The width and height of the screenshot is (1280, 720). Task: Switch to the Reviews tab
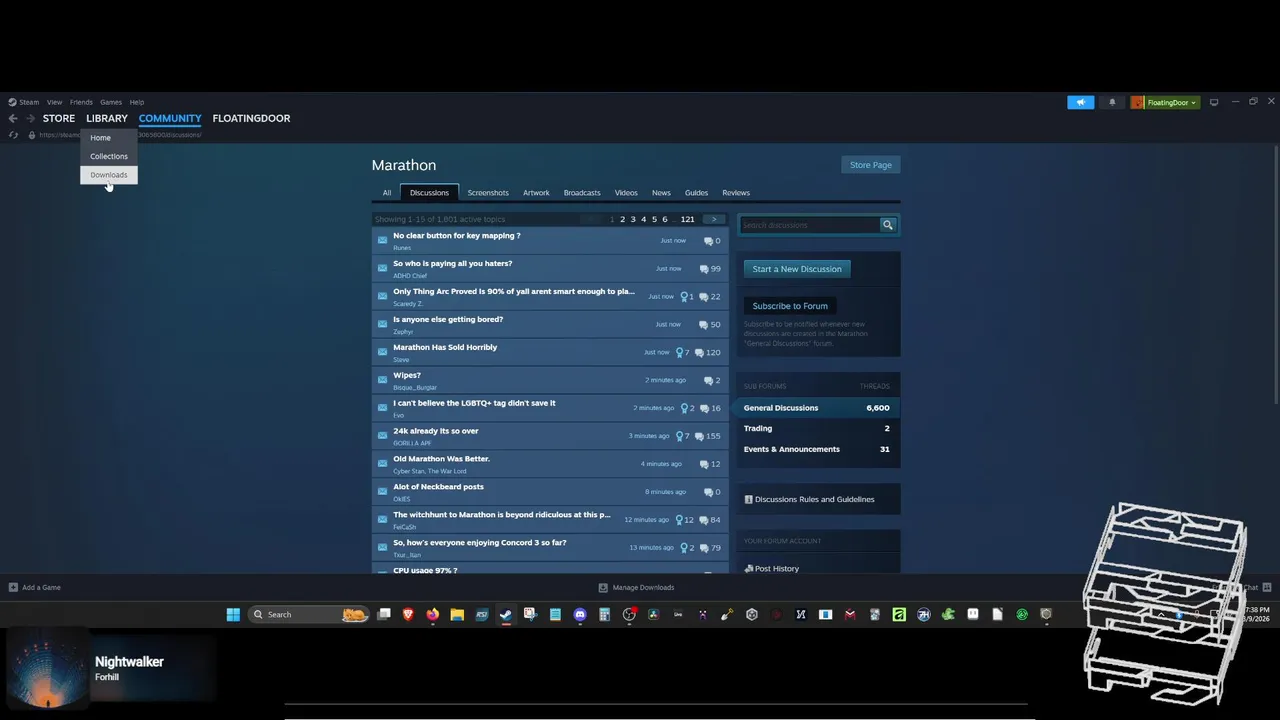pos(736,193)
